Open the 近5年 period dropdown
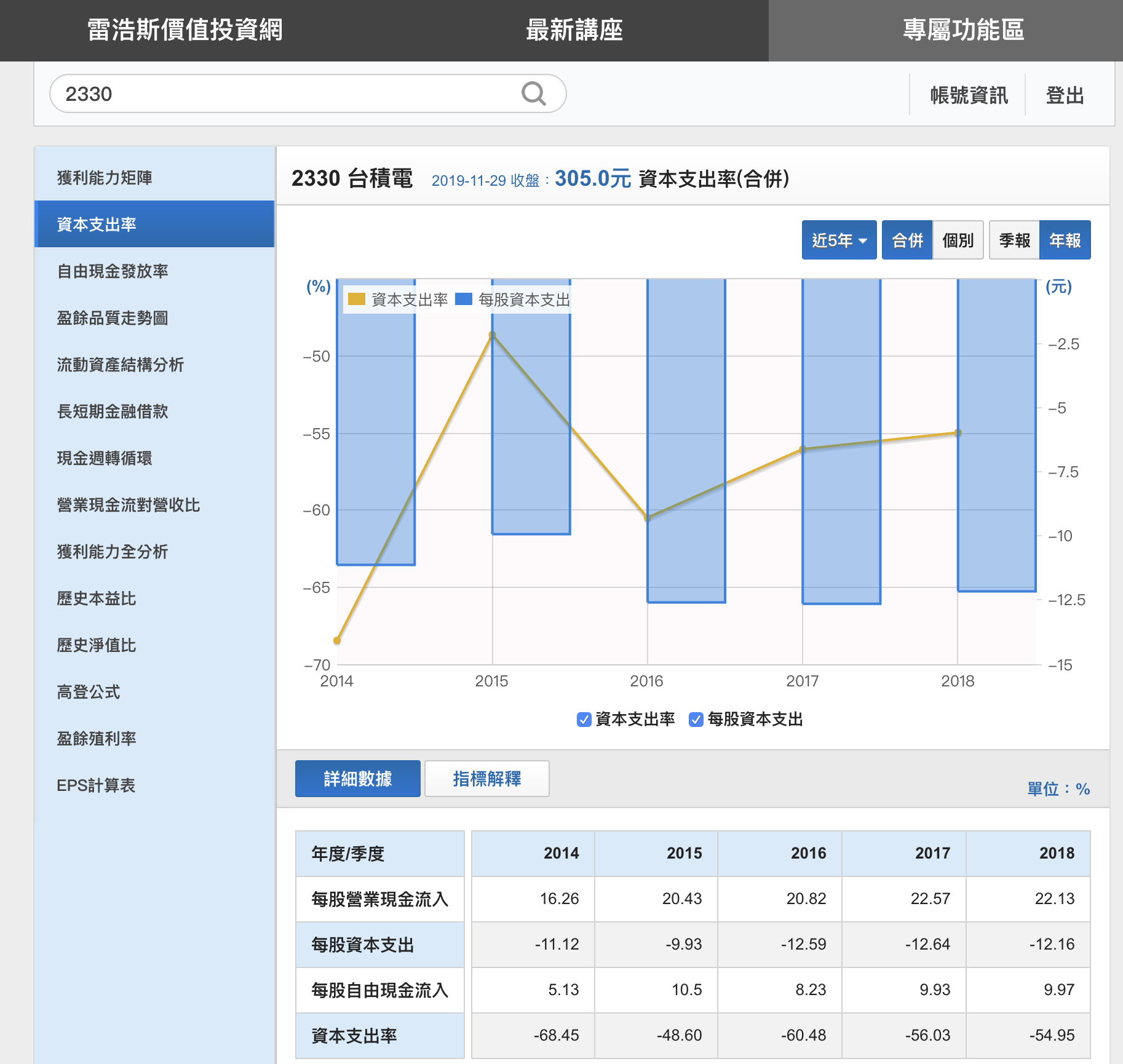This screenshot has height=1064, width=1123. tap(839, 240)
